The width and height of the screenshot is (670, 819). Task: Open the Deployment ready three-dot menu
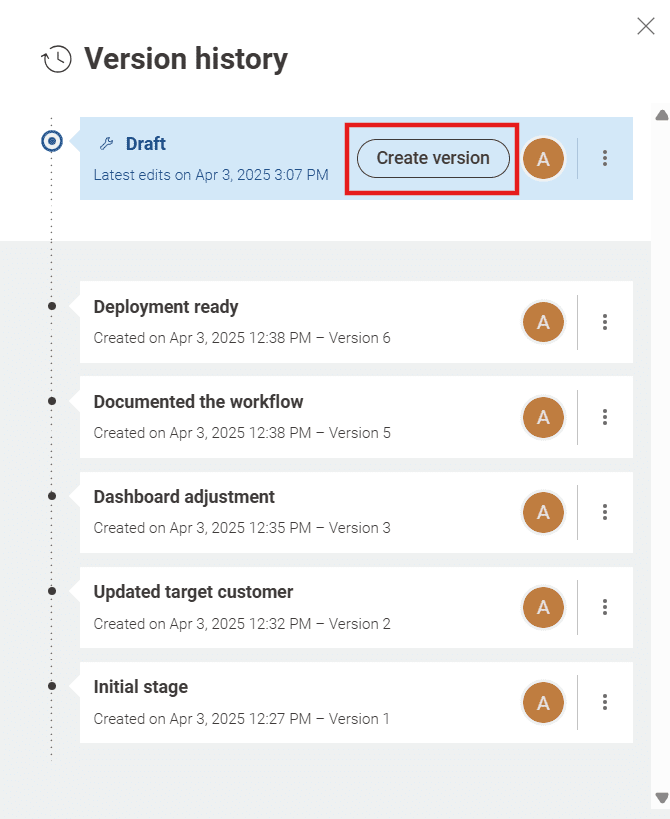(x=605, y=322)
